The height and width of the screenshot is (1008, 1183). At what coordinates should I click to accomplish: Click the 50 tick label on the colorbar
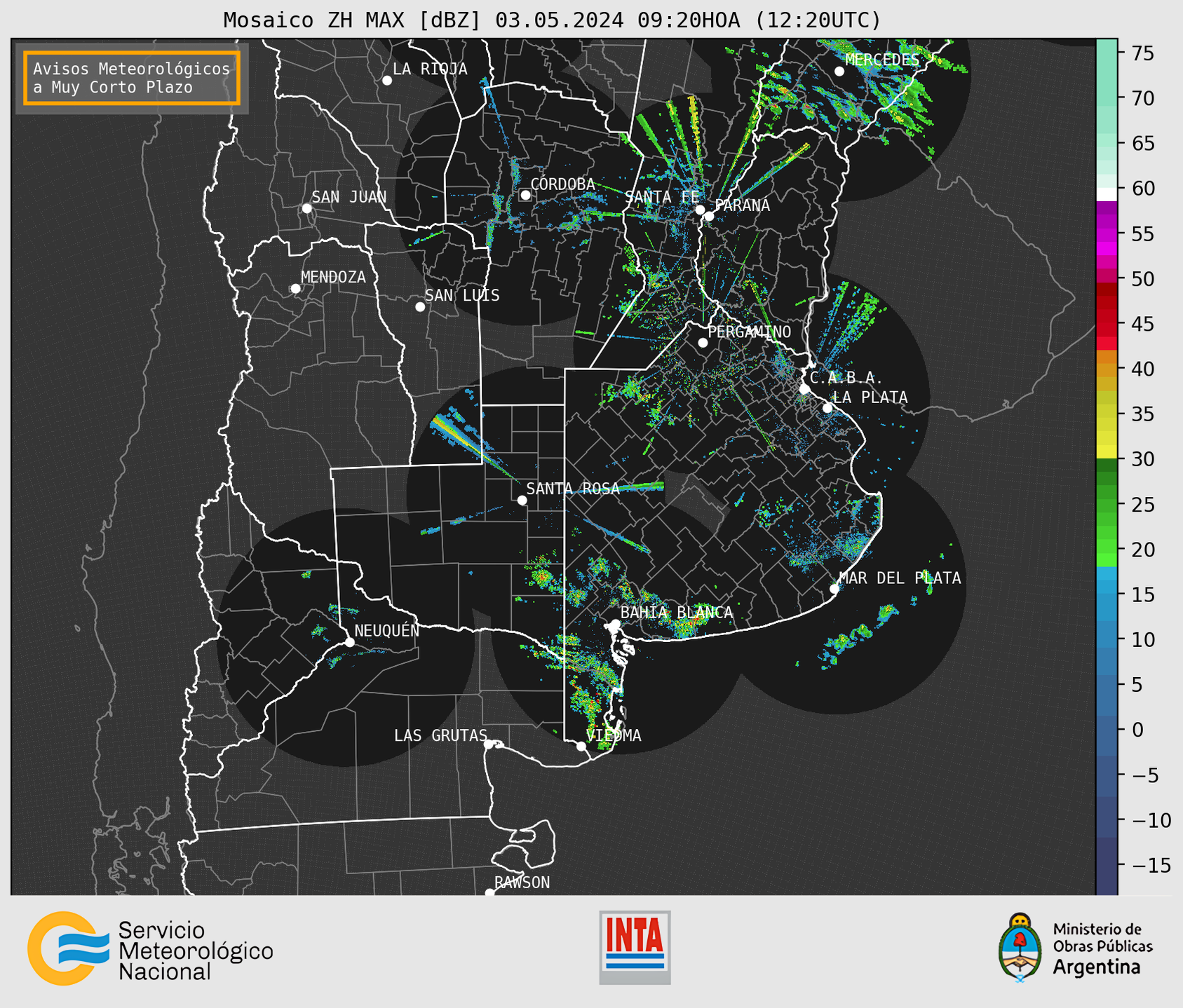1143,279
